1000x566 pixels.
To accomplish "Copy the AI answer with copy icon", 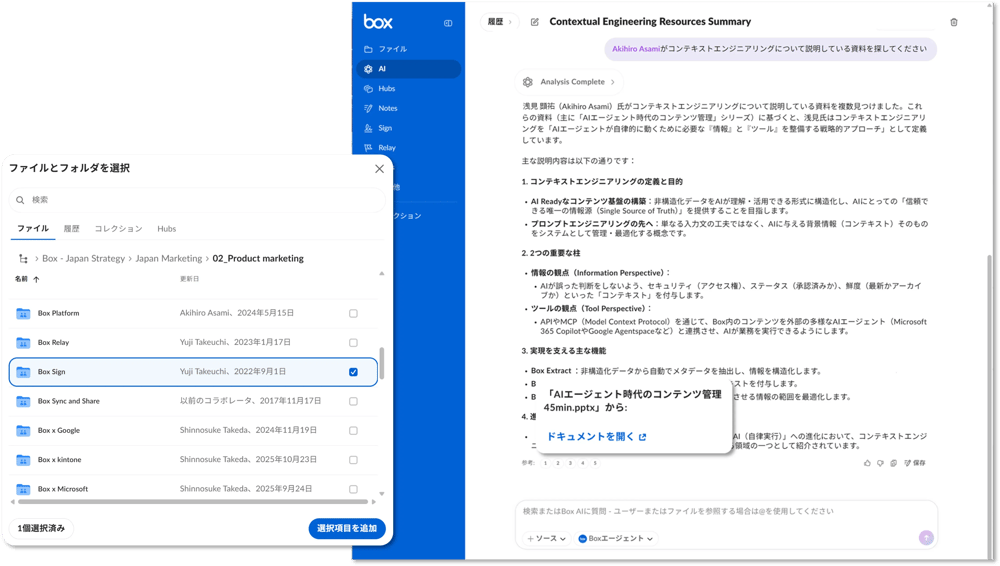I will click(893, 463).
